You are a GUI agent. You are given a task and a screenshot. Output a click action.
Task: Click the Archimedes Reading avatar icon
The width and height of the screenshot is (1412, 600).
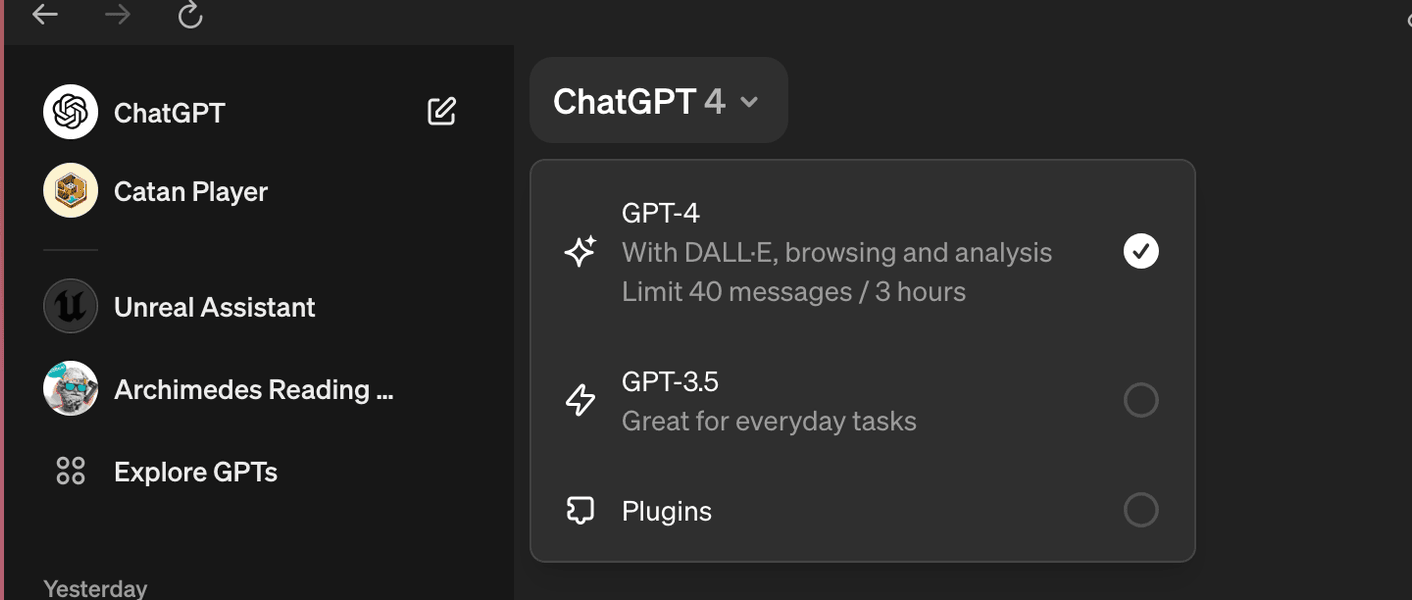tap(70, 389)
